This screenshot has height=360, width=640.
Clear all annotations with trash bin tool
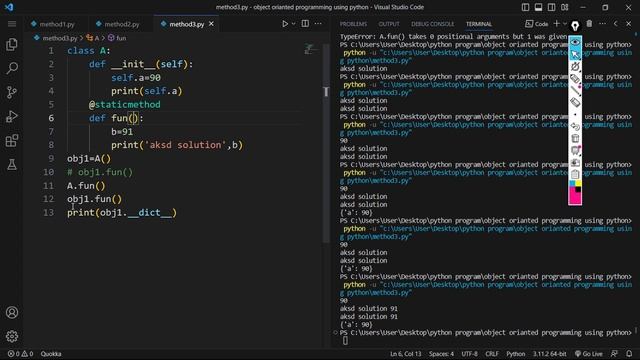(575, 138)
